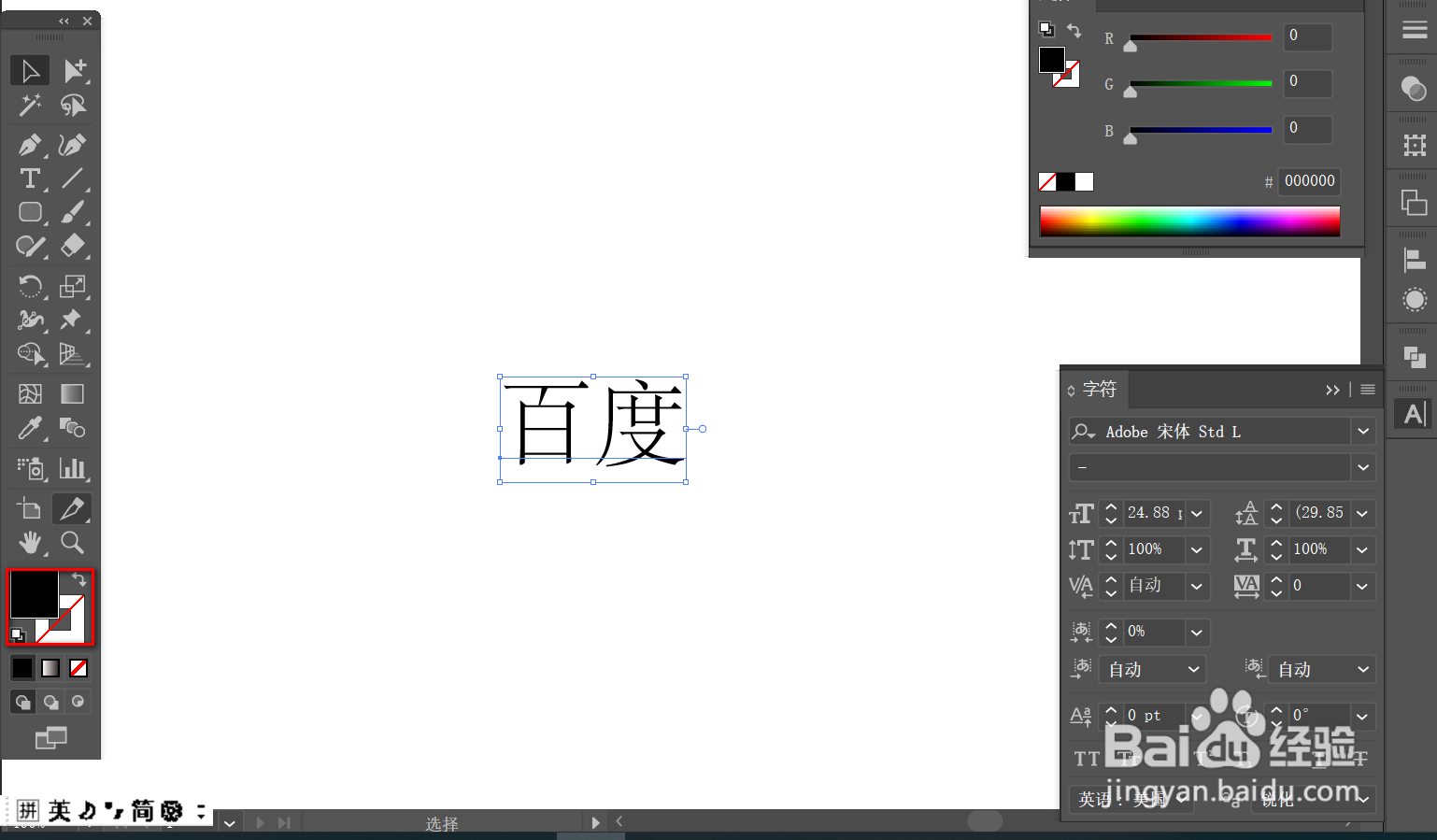Open tsume 0% dropdown
Viewport: 1437px width, 840px height.
coord(1197,633)
